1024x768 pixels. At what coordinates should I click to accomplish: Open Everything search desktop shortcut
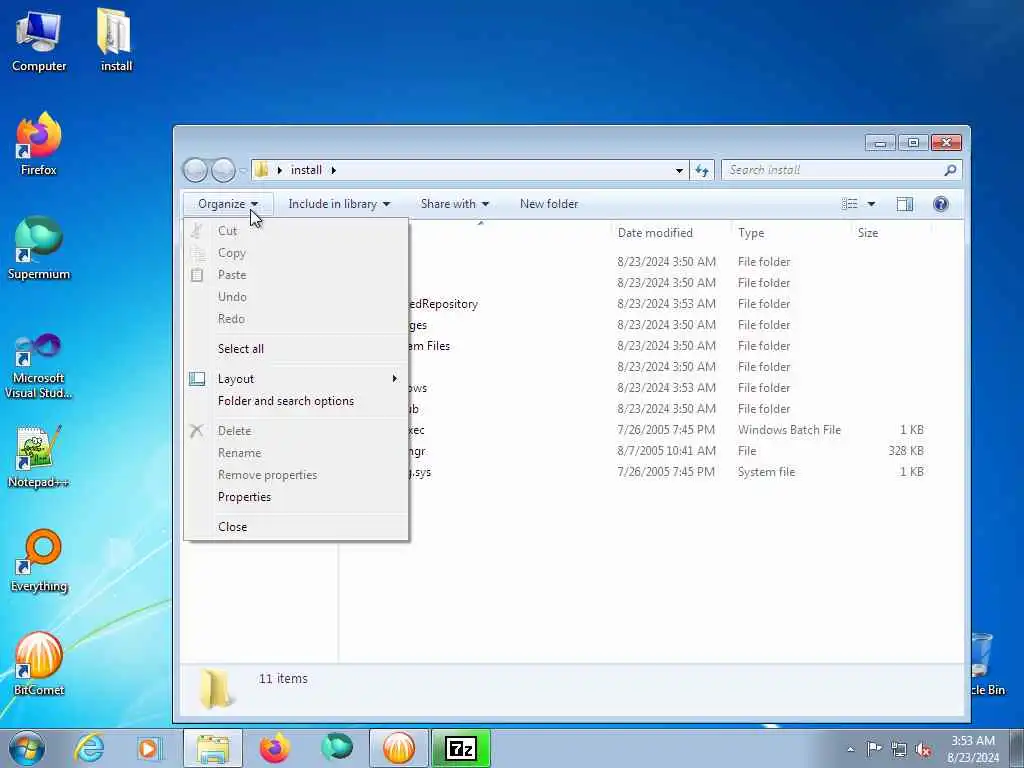point(39,560)
